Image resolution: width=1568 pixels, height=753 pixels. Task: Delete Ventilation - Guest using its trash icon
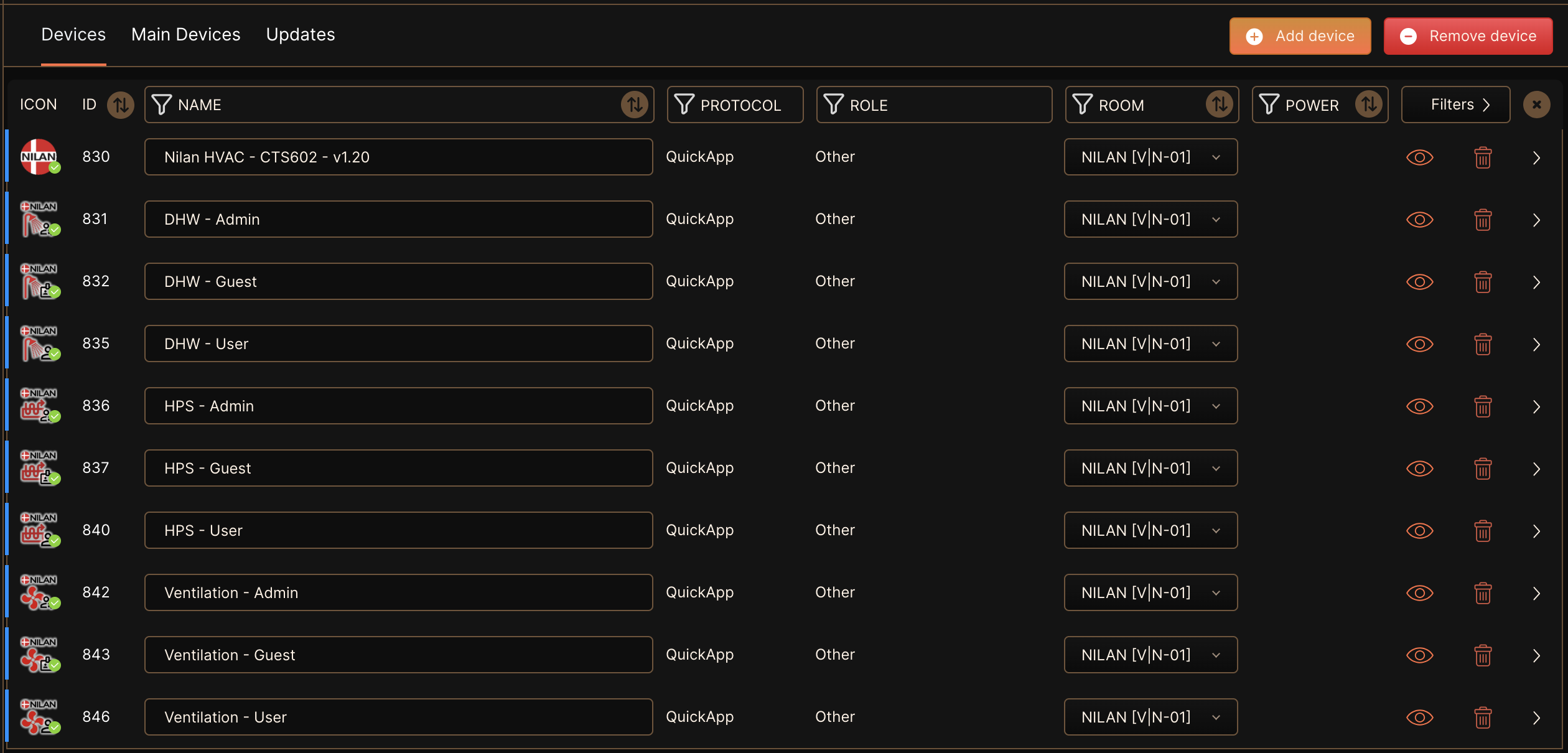pyautogui.click(x=1483, y=655)
